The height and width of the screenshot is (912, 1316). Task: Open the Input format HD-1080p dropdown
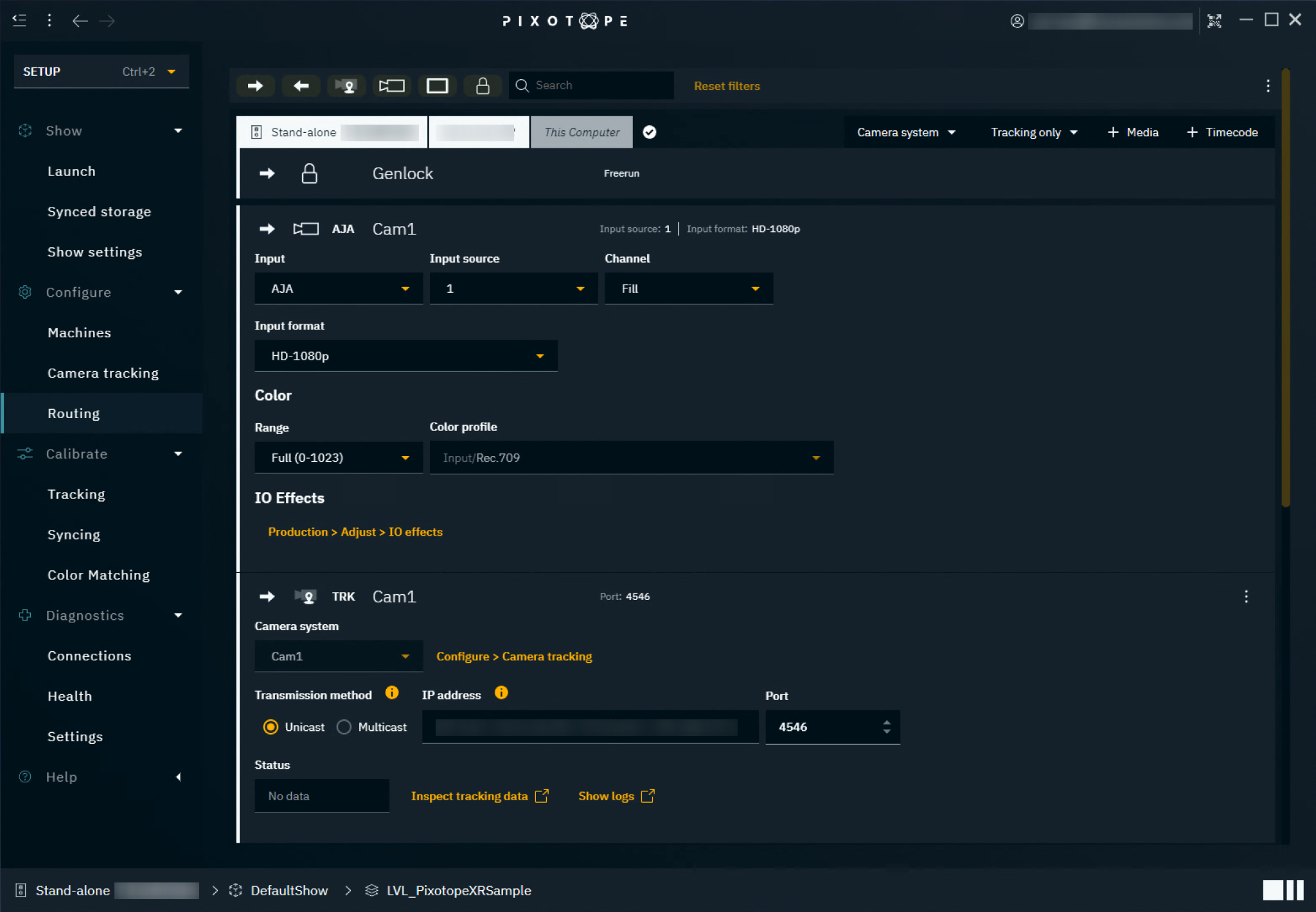tap(405, 356)
